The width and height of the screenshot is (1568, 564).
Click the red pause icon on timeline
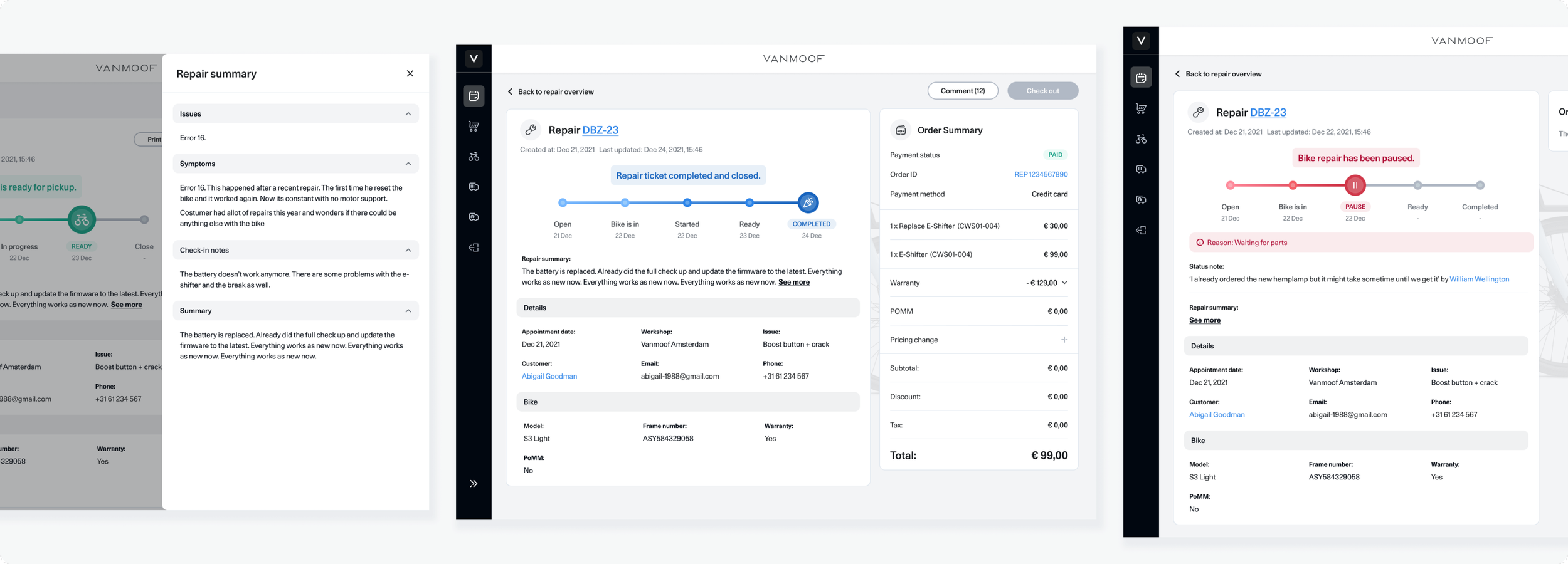pos(1355,185)
